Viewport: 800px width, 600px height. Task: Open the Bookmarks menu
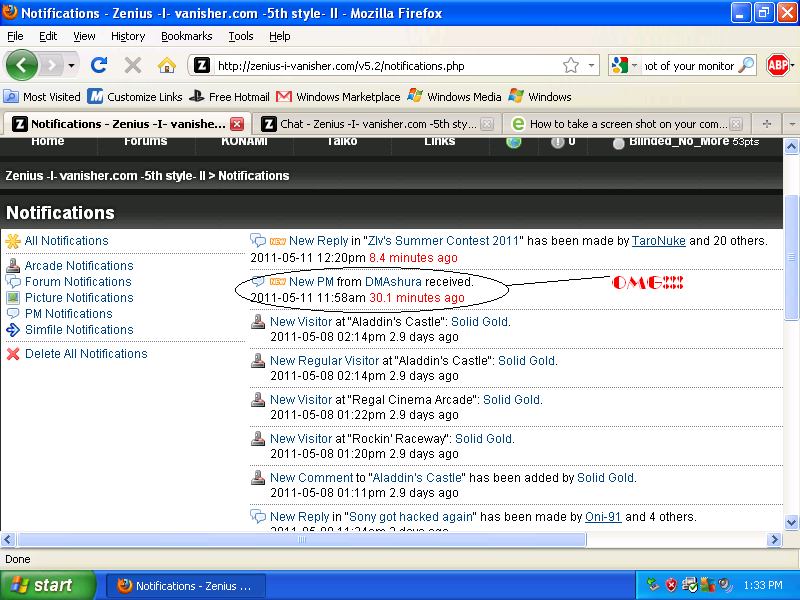tap(187, 36)
